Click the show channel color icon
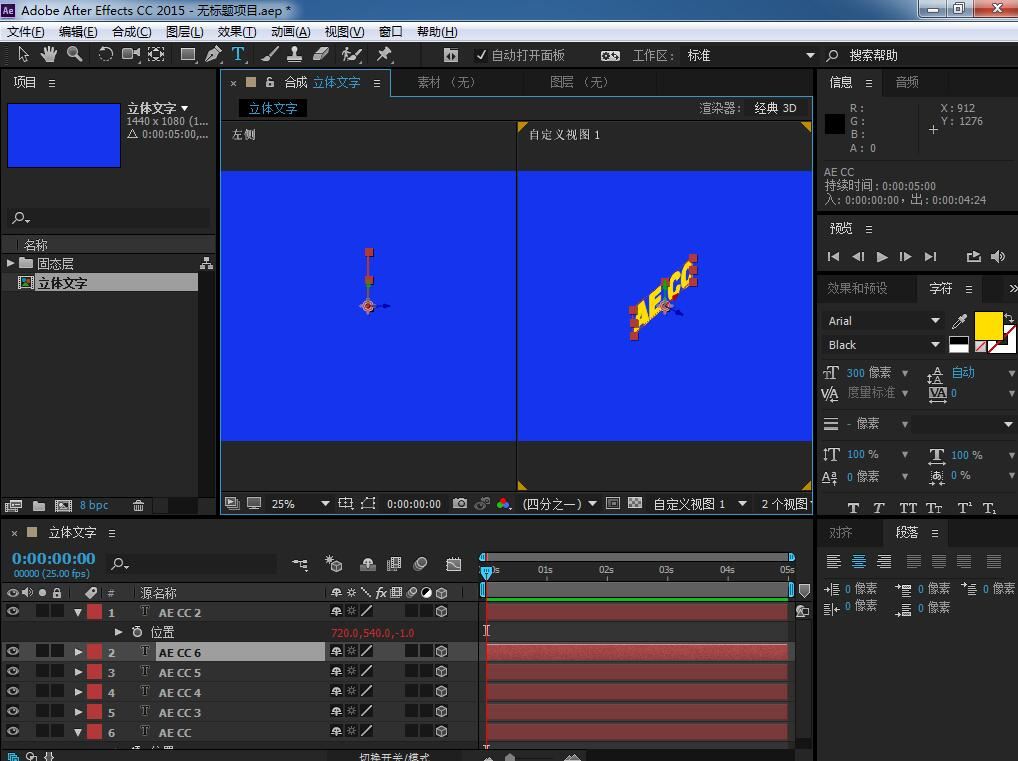Viewport: 1018px width, 761px height. (x=503, y=503)
